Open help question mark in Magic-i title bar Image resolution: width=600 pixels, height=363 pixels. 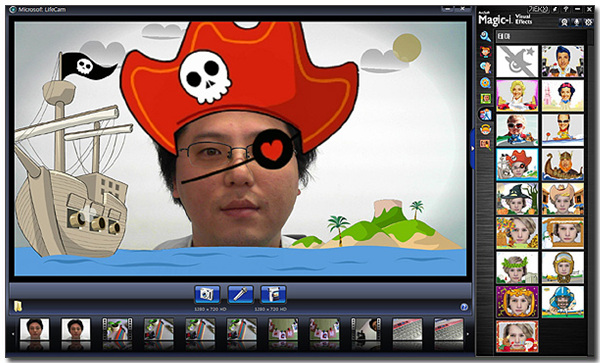(566, 9)
